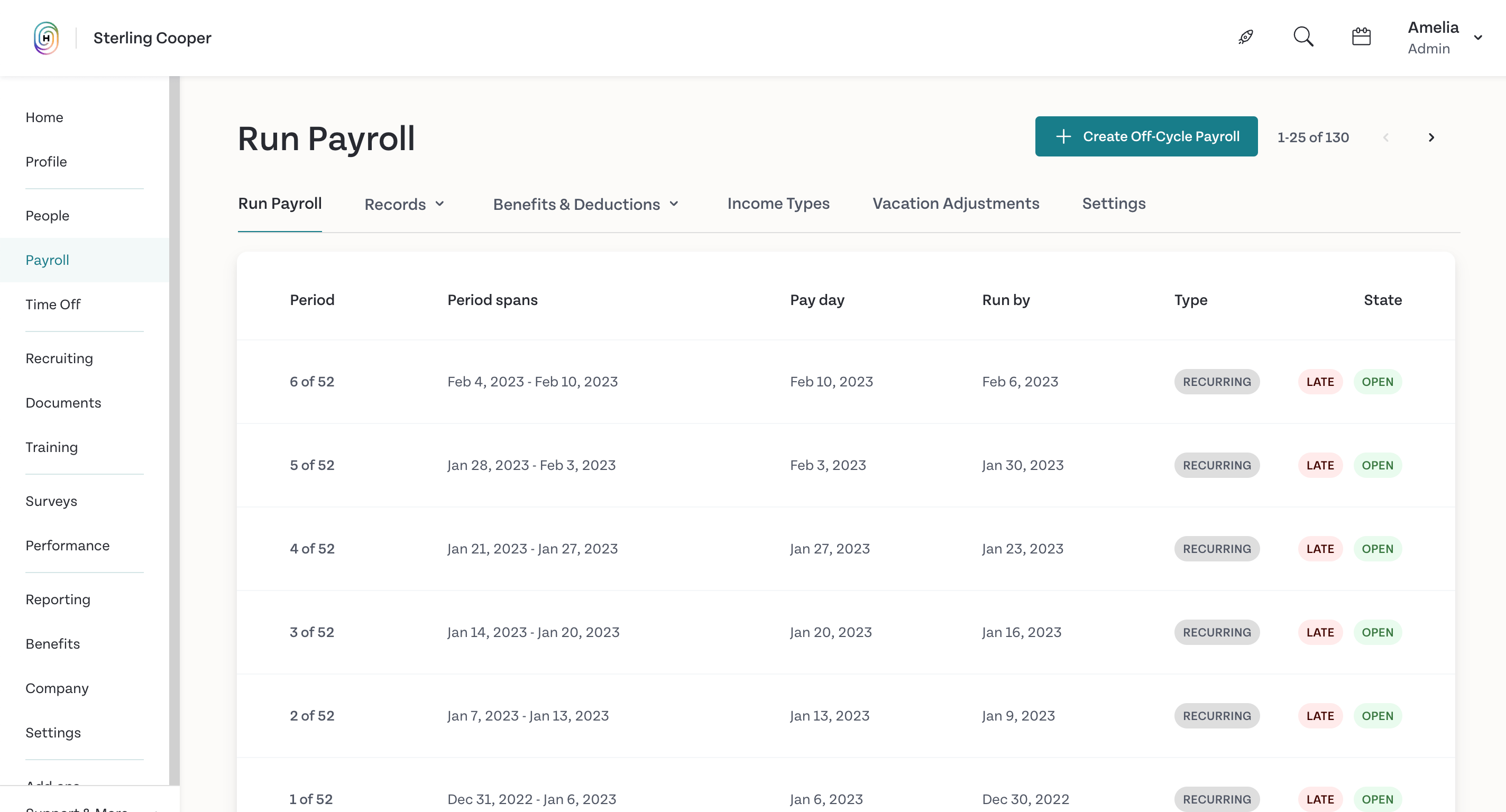This screenshot has height=812, width=1506.
Task: Select the RECURRING type chip for period 3 of 52
Action: click(x=1217, y=632)
